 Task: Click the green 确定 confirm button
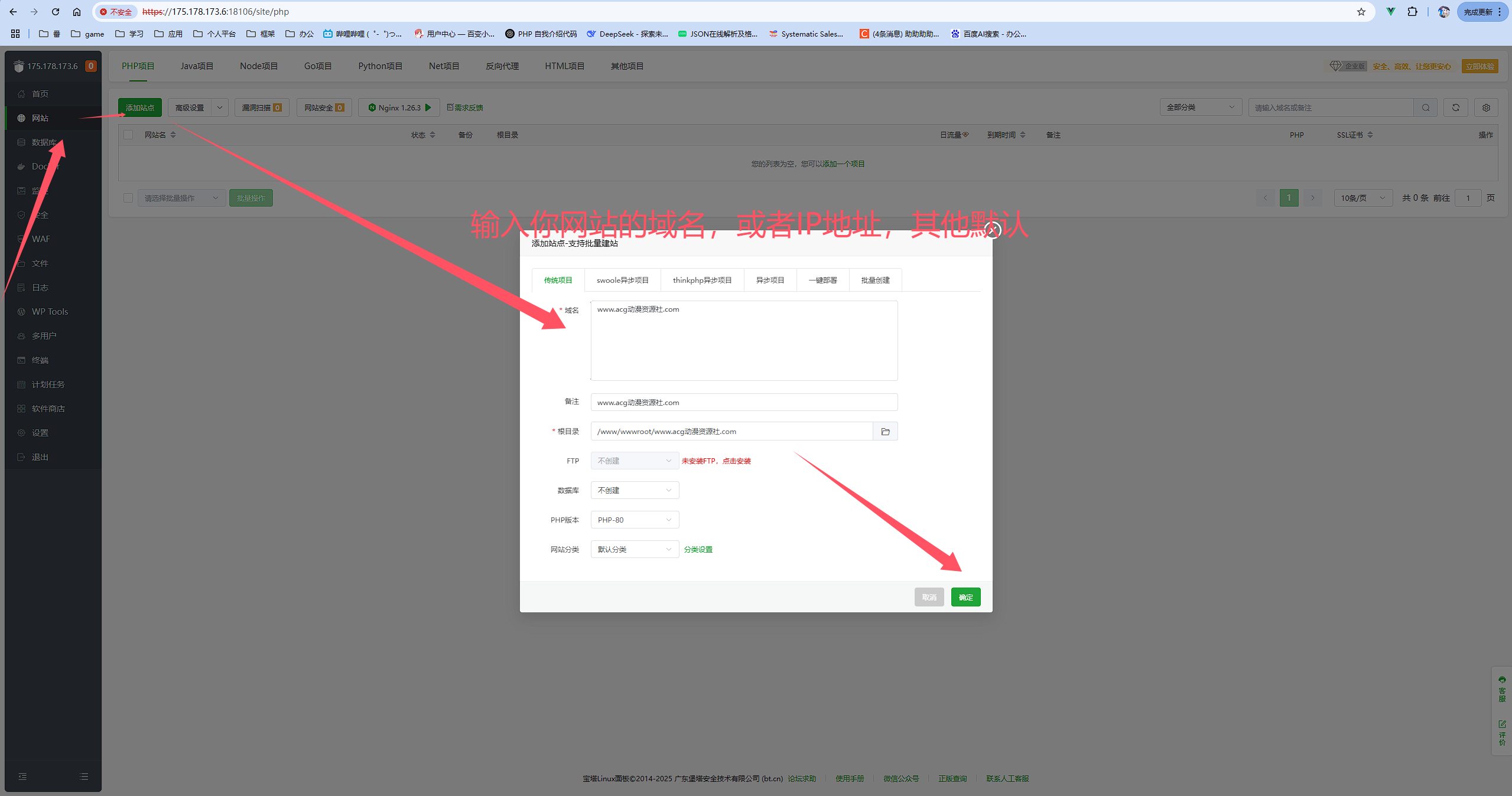(x=965, y=597)
